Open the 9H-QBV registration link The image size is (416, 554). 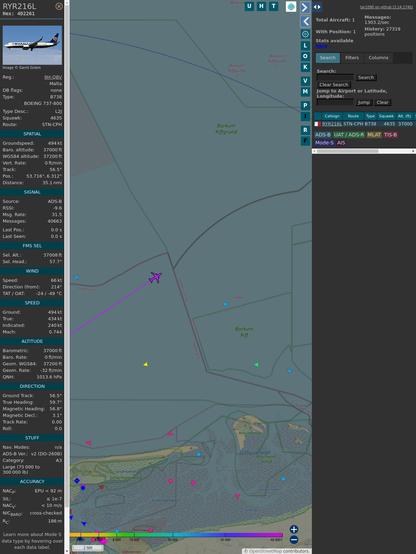click(53, 77)
